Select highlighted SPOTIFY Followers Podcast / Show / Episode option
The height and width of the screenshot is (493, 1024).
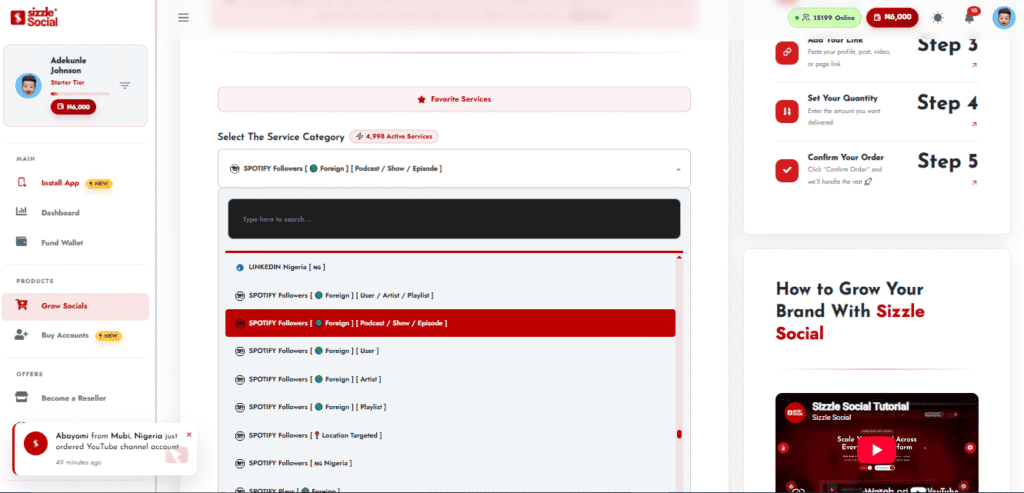click(451, 323)
